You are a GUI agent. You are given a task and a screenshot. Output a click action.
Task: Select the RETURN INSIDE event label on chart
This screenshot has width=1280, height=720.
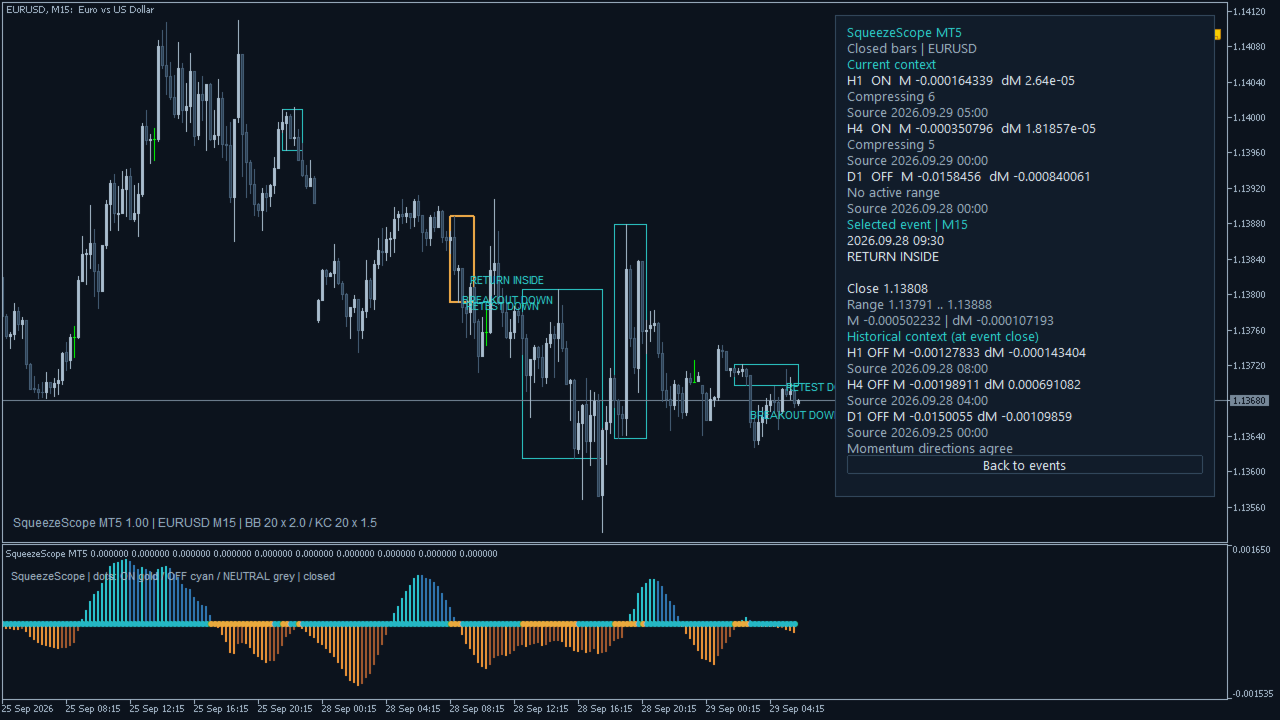point(507,280)
